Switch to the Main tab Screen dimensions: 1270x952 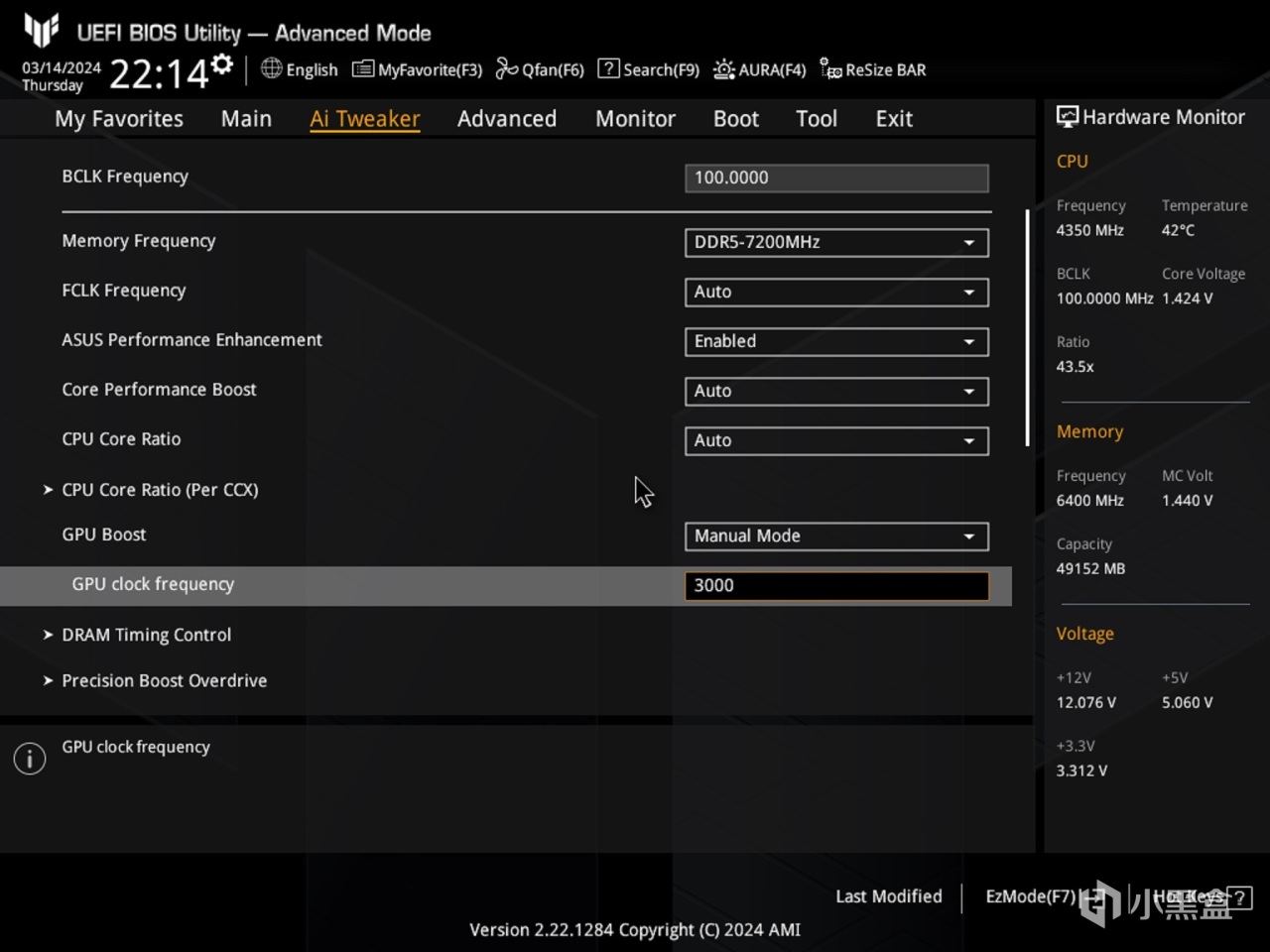click(x=246, y=119)
